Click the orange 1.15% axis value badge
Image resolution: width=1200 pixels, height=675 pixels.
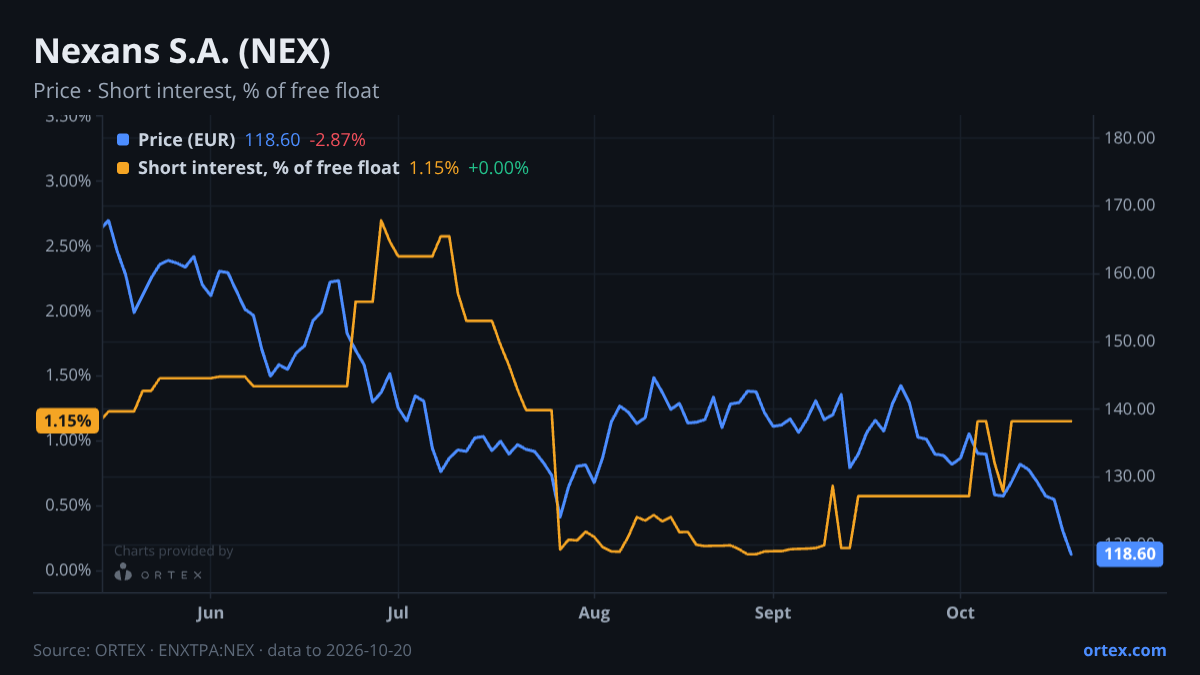coord(67,421)
